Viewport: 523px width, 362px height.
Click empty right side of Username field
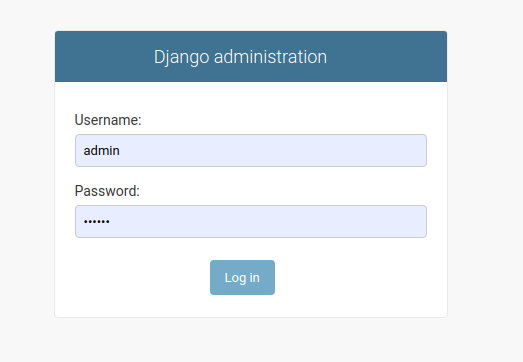pos(334,150)
